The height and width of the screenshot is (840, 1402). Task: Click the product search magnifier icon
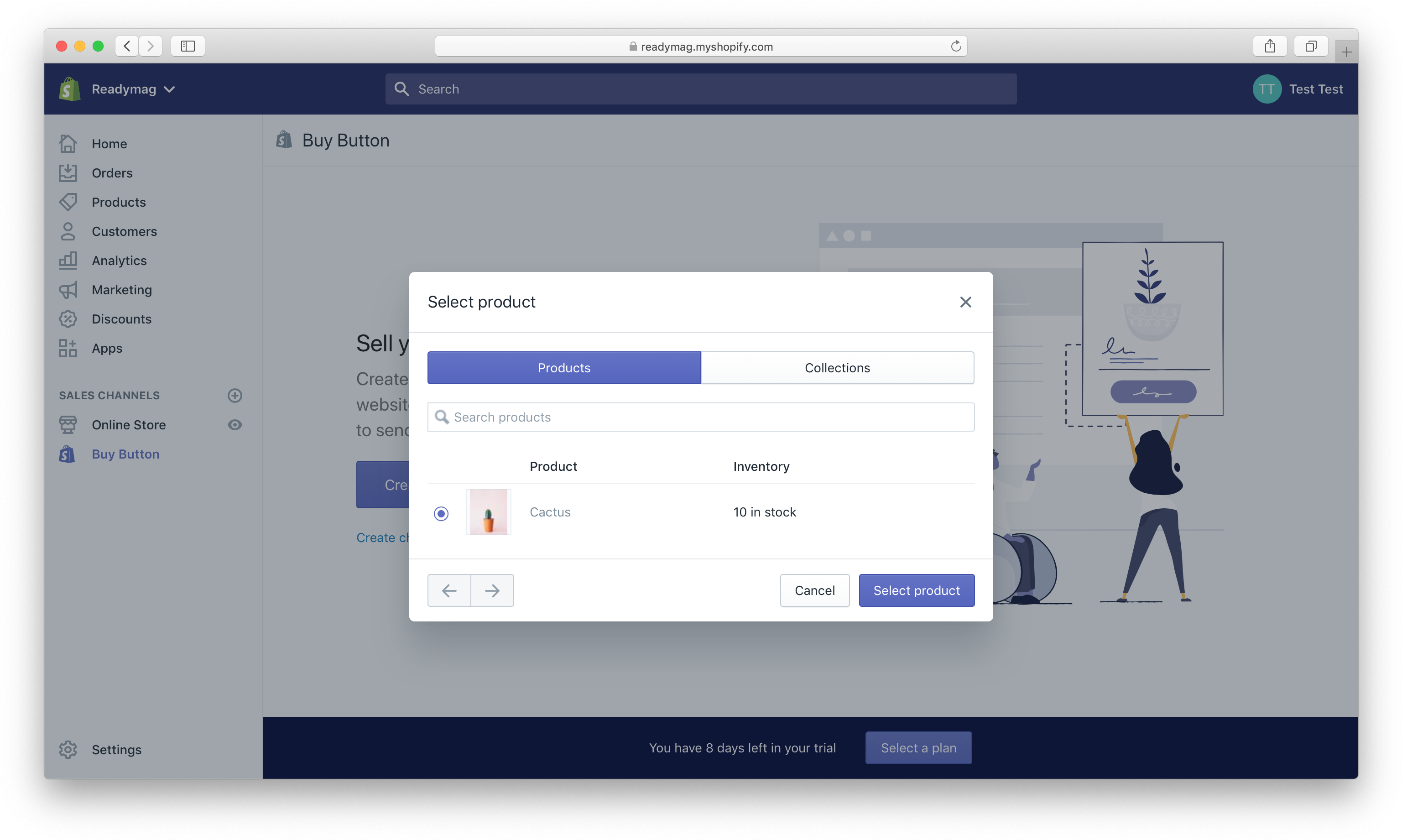(442, 417)
